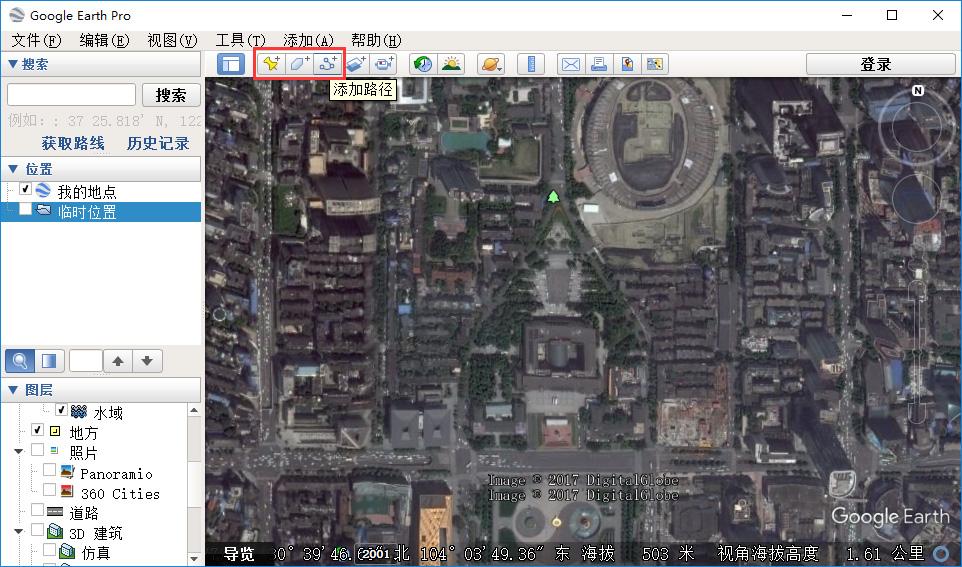The image size is (962, 567).
Task: Click the 道路 layer road icon
Action: pyautogui.click(x=55, y=511)
